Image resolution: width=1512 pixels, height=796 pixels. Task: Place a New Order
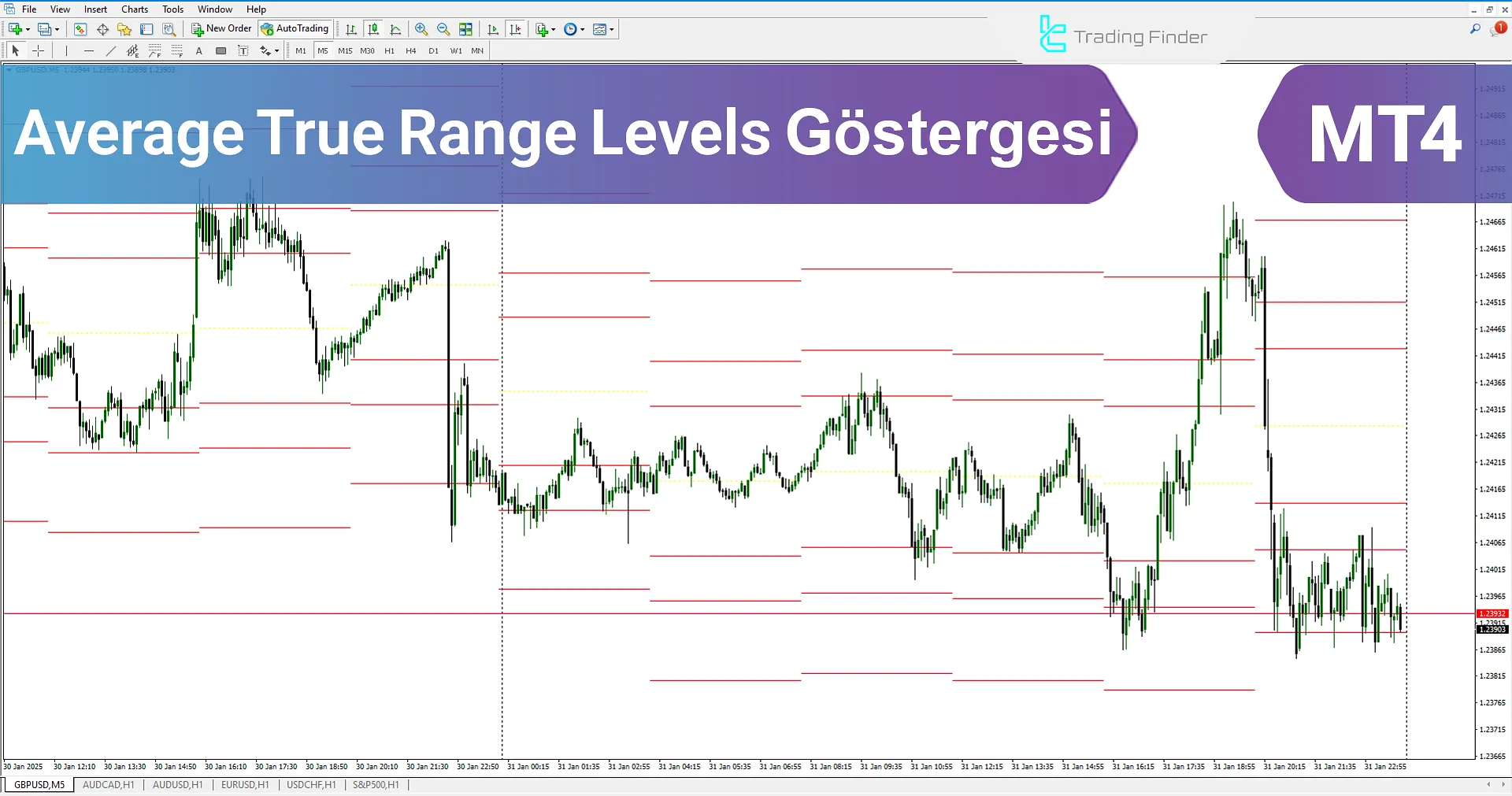click(221, 28)
